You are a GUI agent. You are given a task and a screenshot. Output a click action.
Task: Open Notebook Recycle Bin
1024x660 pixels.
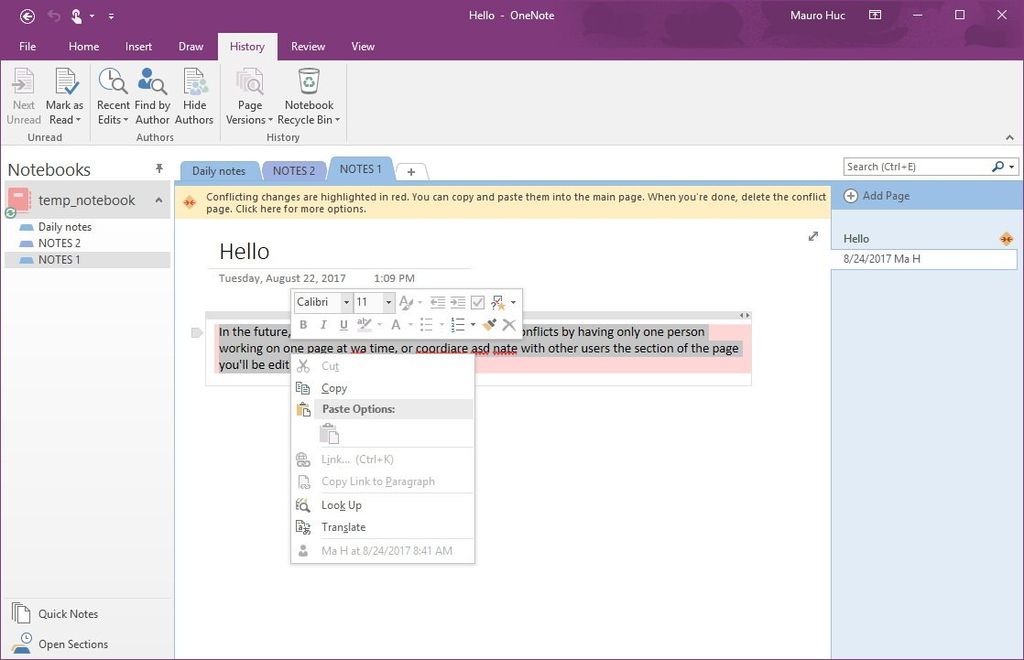[x=308, y=95]
